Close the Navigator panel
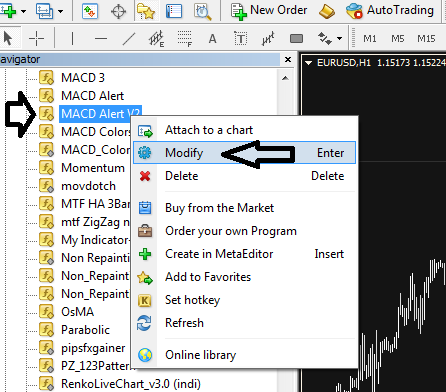This screenshot has width=446, height=392. coord(288,60)
